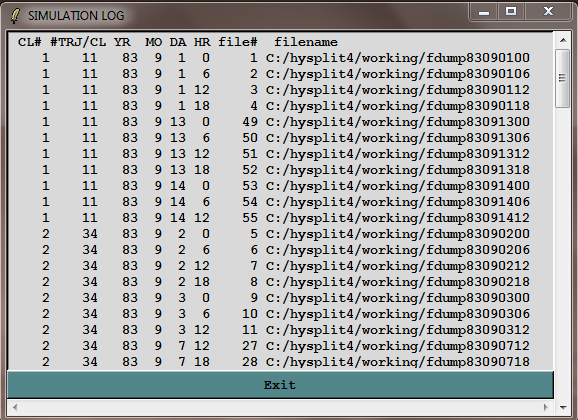Screen dimensions: 578x420
Task: Click the feather icon in title bar
Action: pyautogui.click(x=15, y=15)
